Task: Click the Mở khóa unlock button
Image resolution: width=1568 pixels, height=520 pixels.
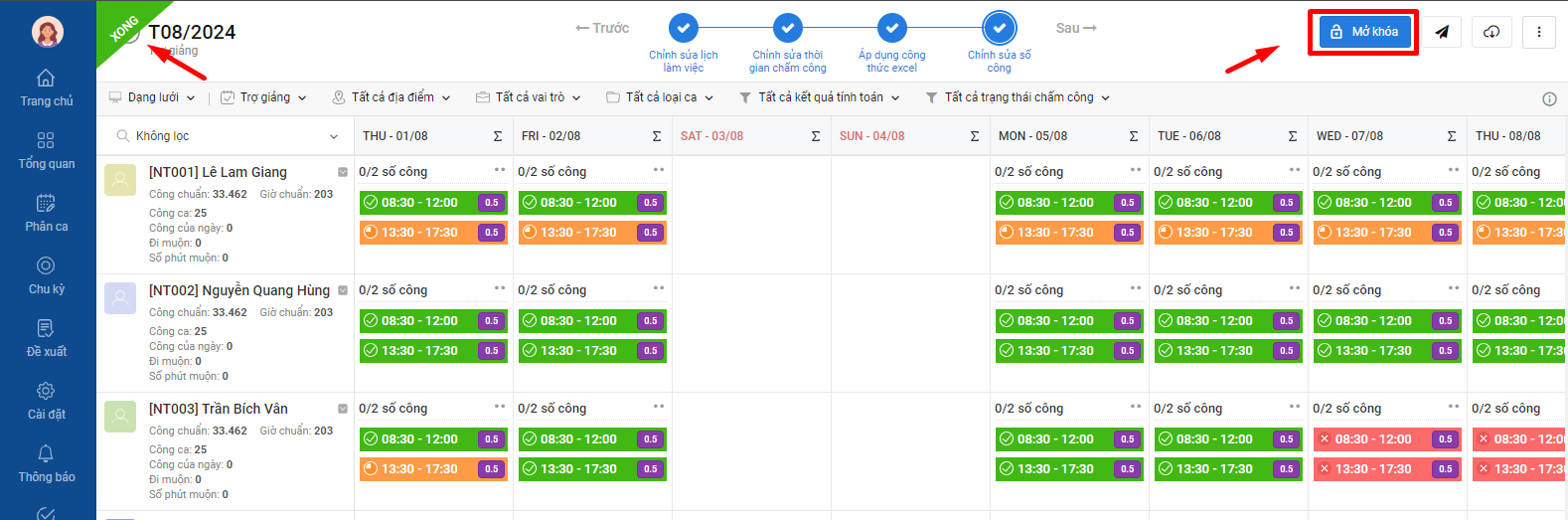Action: coord(1364,32)
